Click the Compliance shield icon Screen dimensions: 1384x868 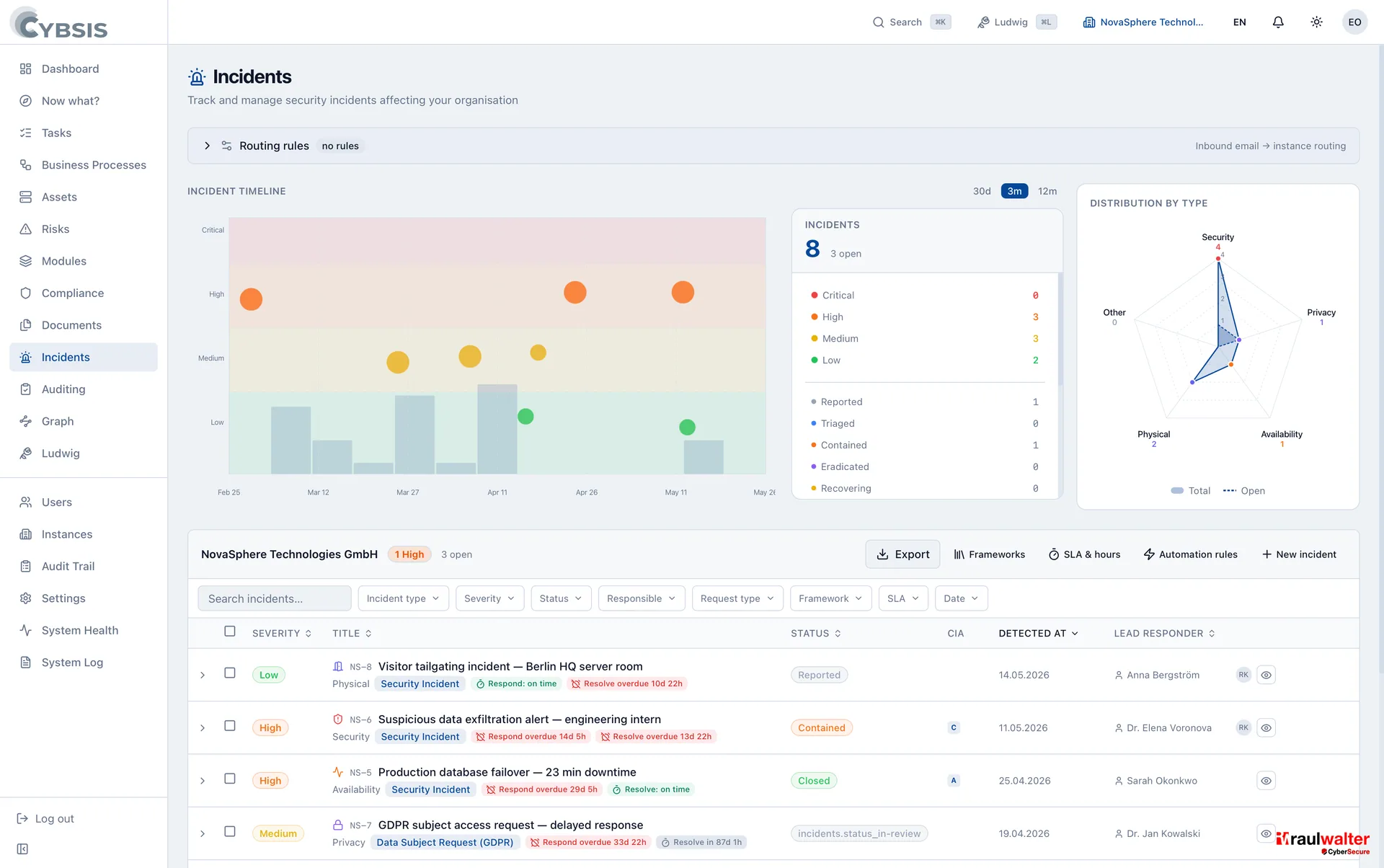tap(26, 293)
